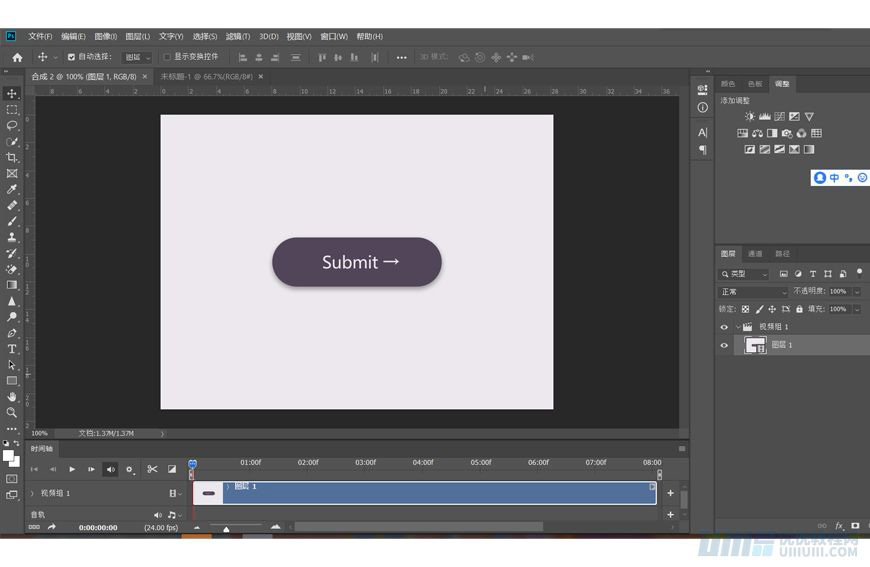Click the scissors split-at-playhead icon
This screenshot has height=567, width=870.
152,469
